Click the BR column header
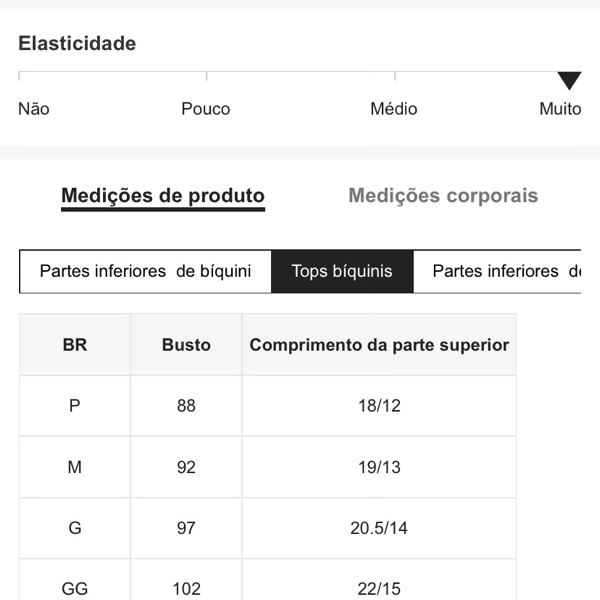Screen dimensions: 600x600 coord(75,345)
